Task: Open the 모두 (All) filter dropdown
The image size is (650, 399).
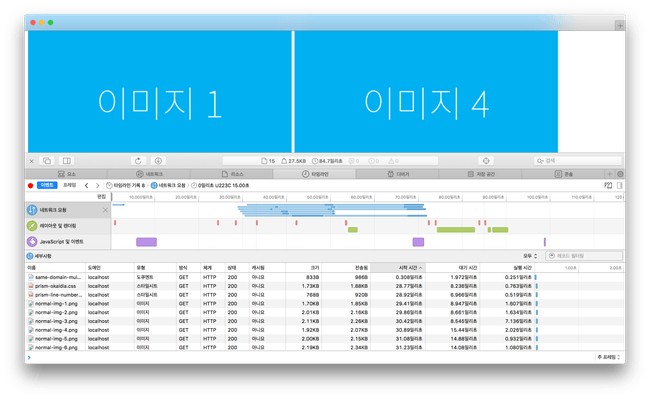Action: (x=530, y=256)
